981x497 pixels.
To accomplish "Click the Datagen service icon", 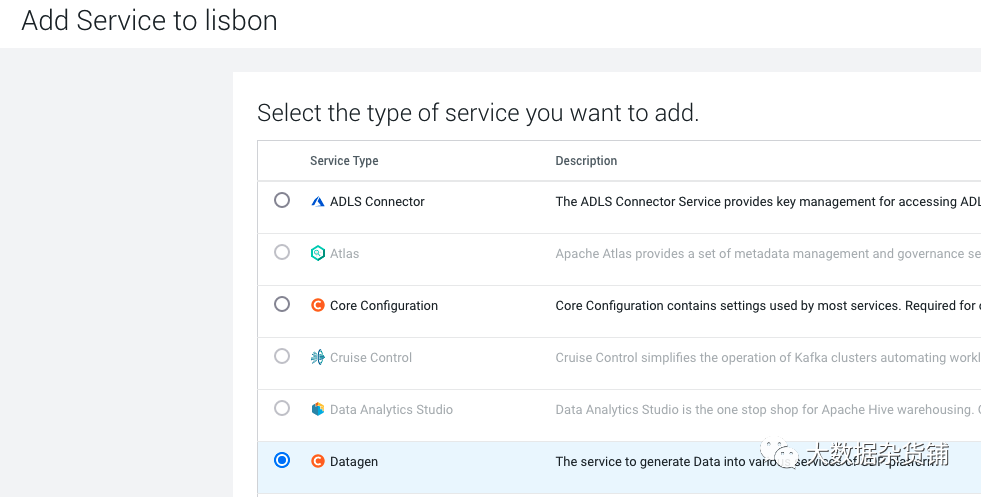I will (318, 461).
